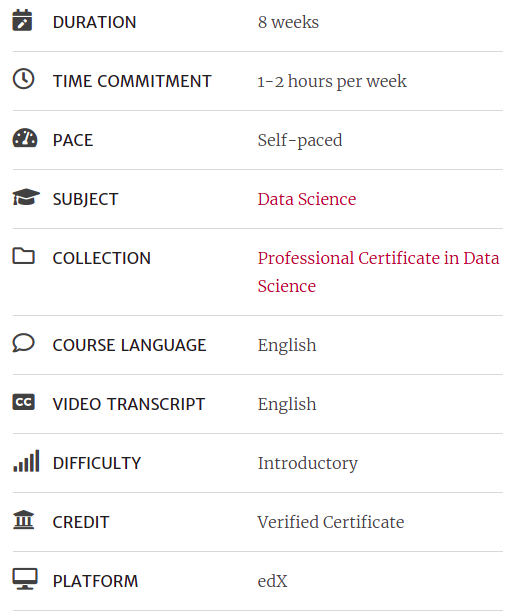The width and height of the screenshot is (519, 616).
Task: Click the monitor icon beside Platform
Action: tap(25, 579)
